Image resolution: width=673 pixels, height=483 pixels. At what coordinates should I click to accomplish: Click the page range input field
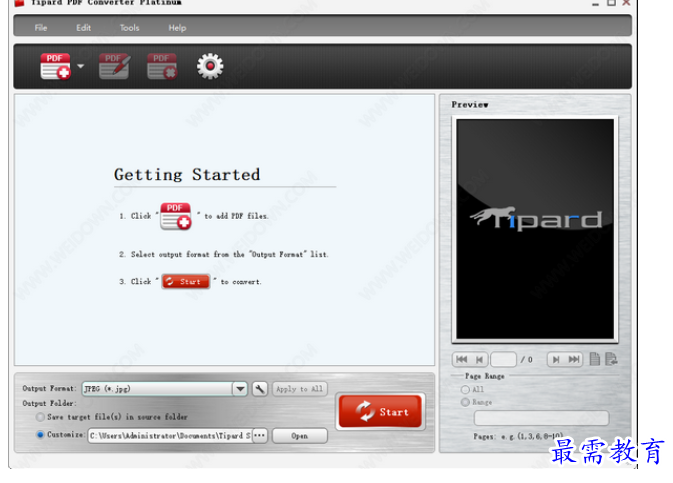(541, 418)
